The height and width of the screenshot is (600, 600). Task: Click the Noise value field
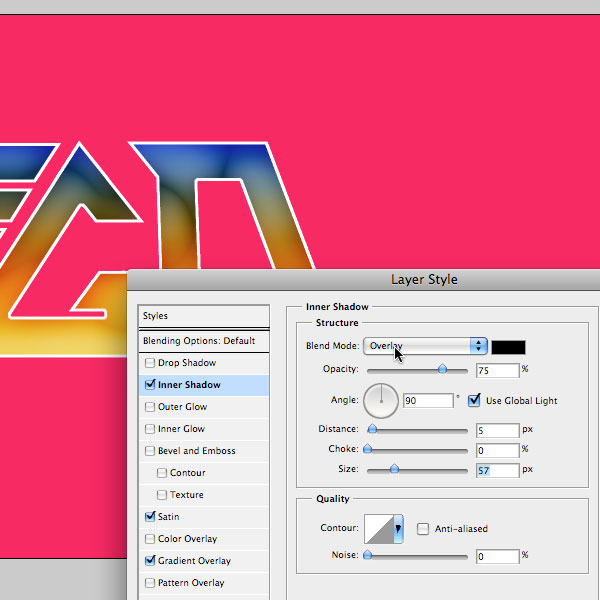(x=497, y=556)
